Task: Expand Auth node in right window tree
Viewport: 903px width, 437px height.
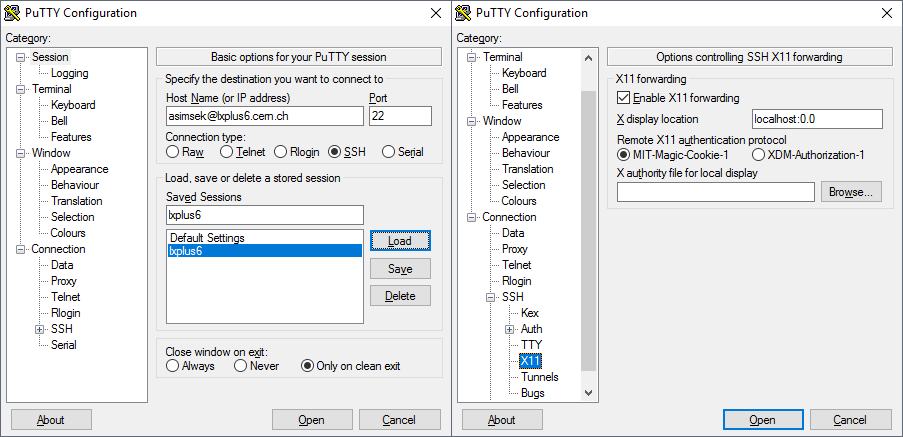Action: pos(510,329)
